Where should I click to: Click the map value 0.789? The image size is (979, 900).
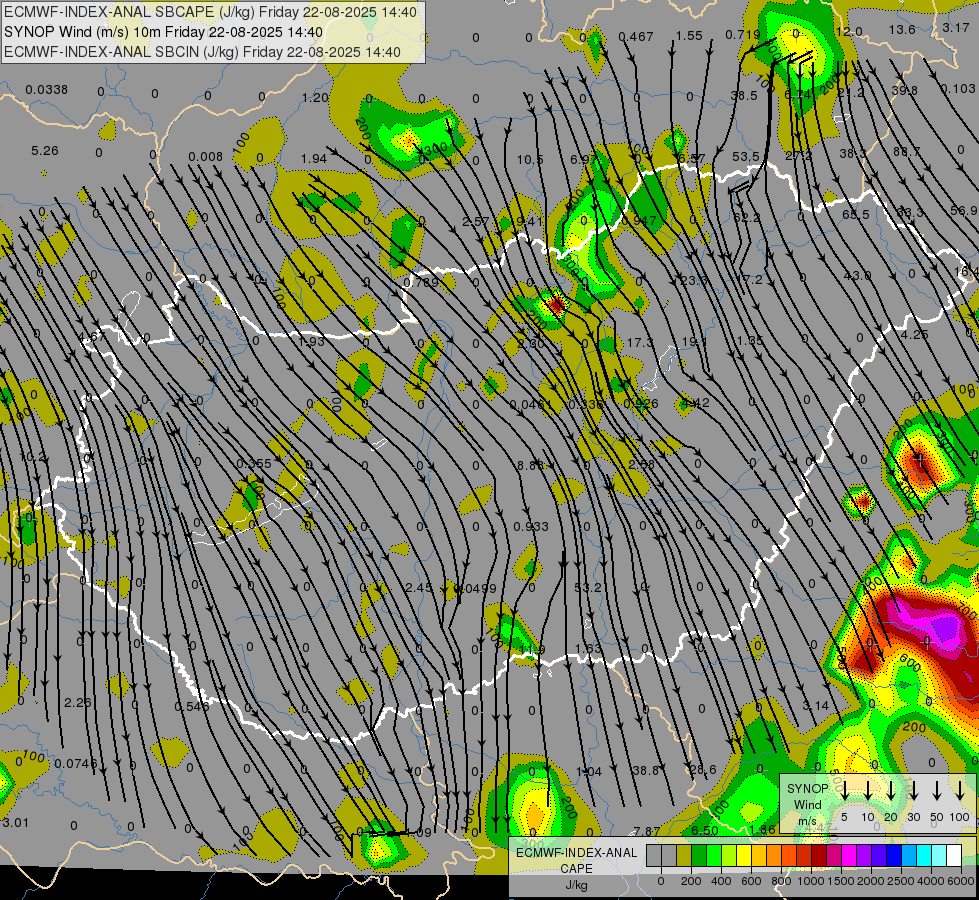(421, 282)
